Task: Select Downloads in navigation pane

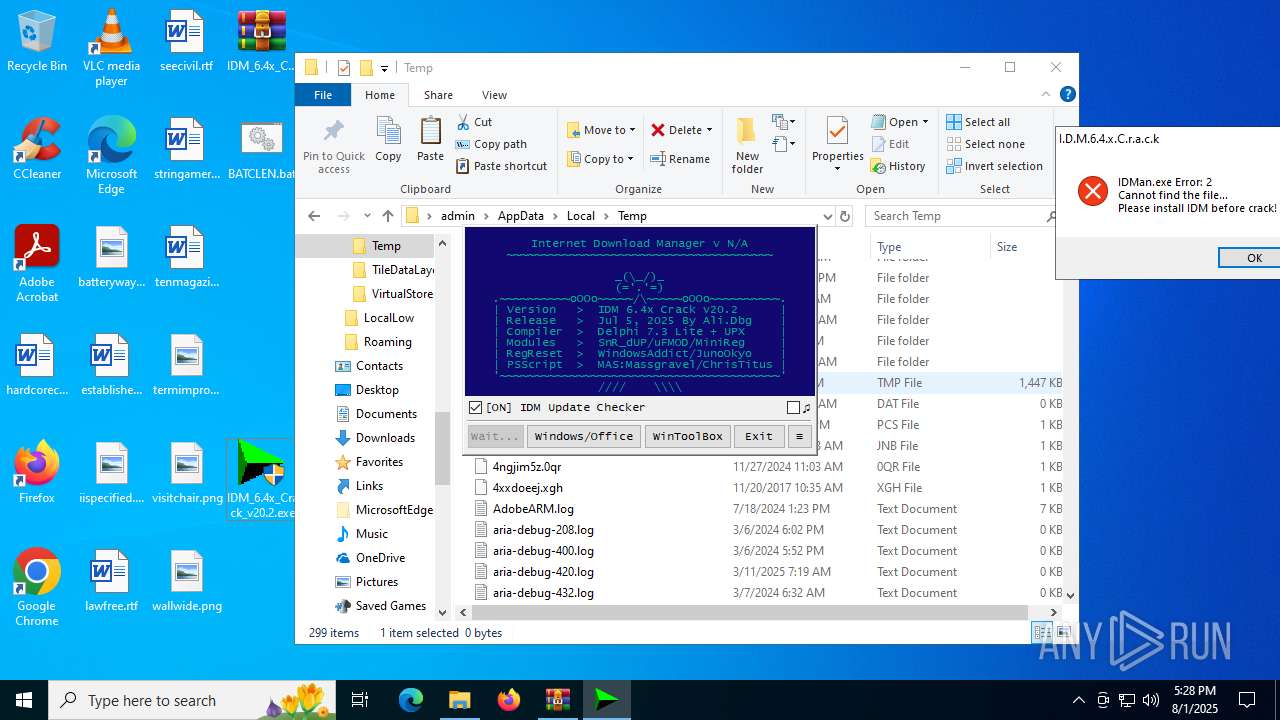Action: (x=385, y=438)
